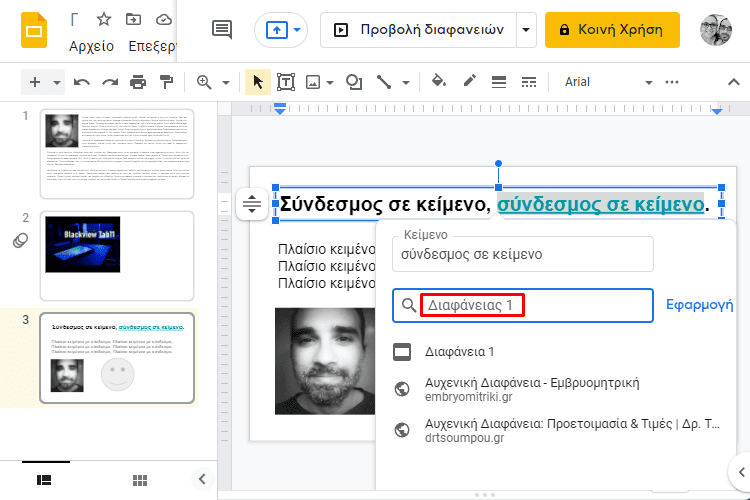Open present-to-meeting dropdown arrow

point(297,30)
